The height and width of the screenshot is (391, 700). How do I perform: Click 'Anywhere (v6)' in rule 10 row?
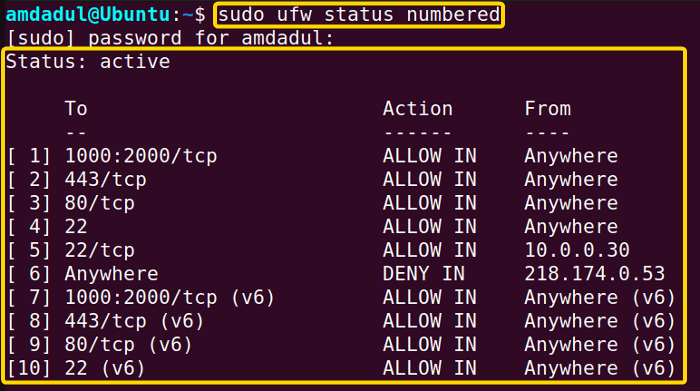pyautogui.click(x=600, y=368)
